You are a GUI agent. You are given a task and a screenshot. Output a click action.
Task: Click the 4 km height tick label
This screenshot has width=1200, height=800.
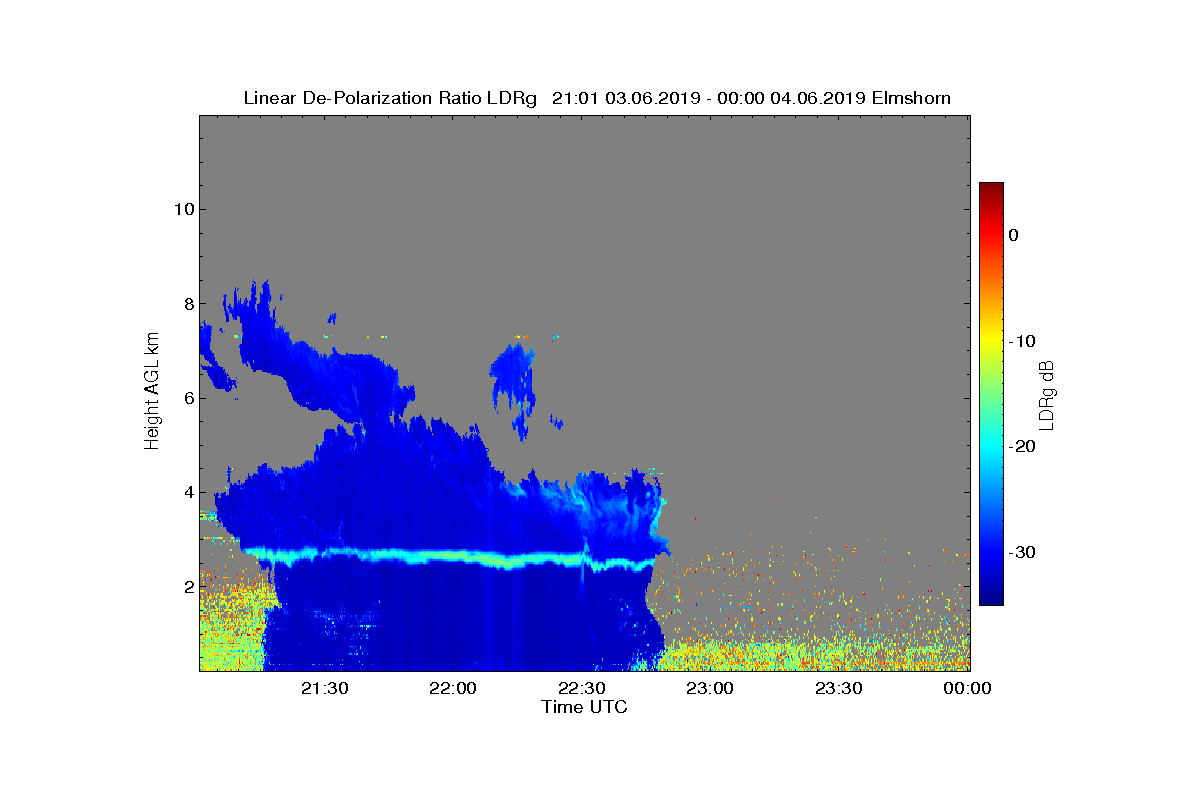(187, 492)
